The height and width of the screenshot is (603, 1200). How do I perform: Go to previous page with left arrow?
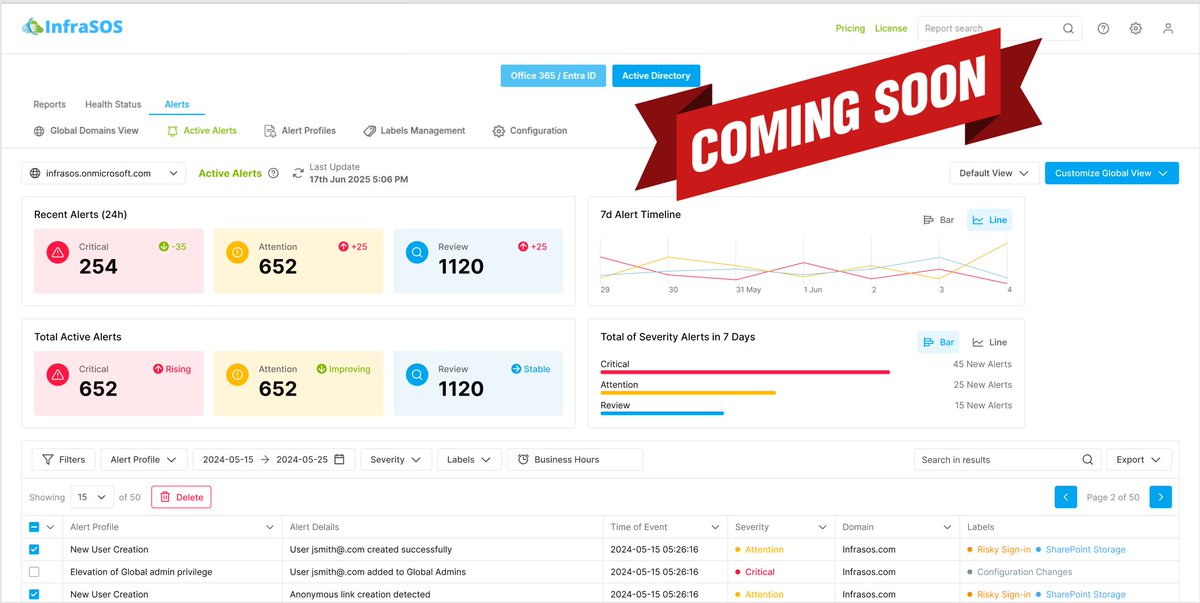tap(1066, 496)
